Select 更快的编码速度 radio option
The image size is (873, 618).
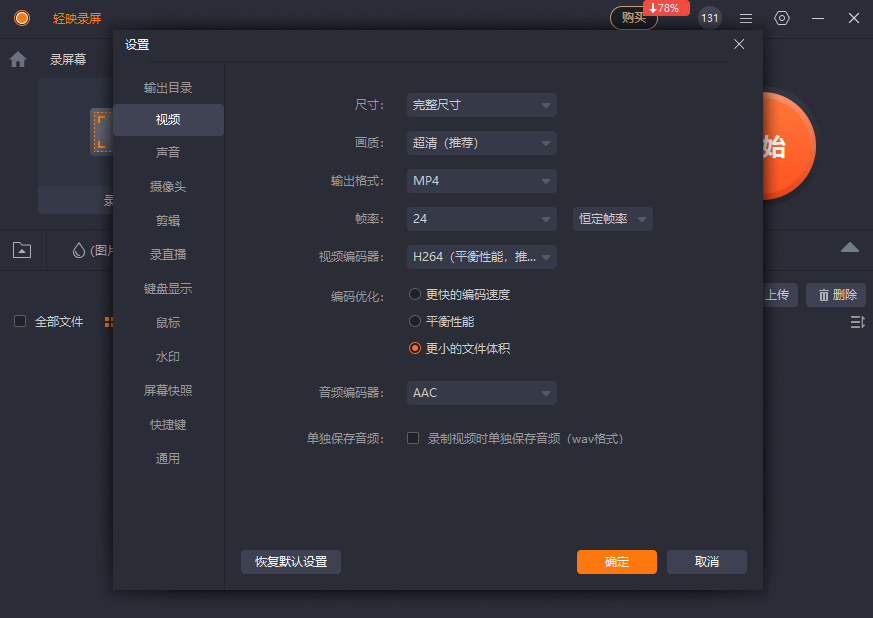pyautogui.click(x=415, y=294)
